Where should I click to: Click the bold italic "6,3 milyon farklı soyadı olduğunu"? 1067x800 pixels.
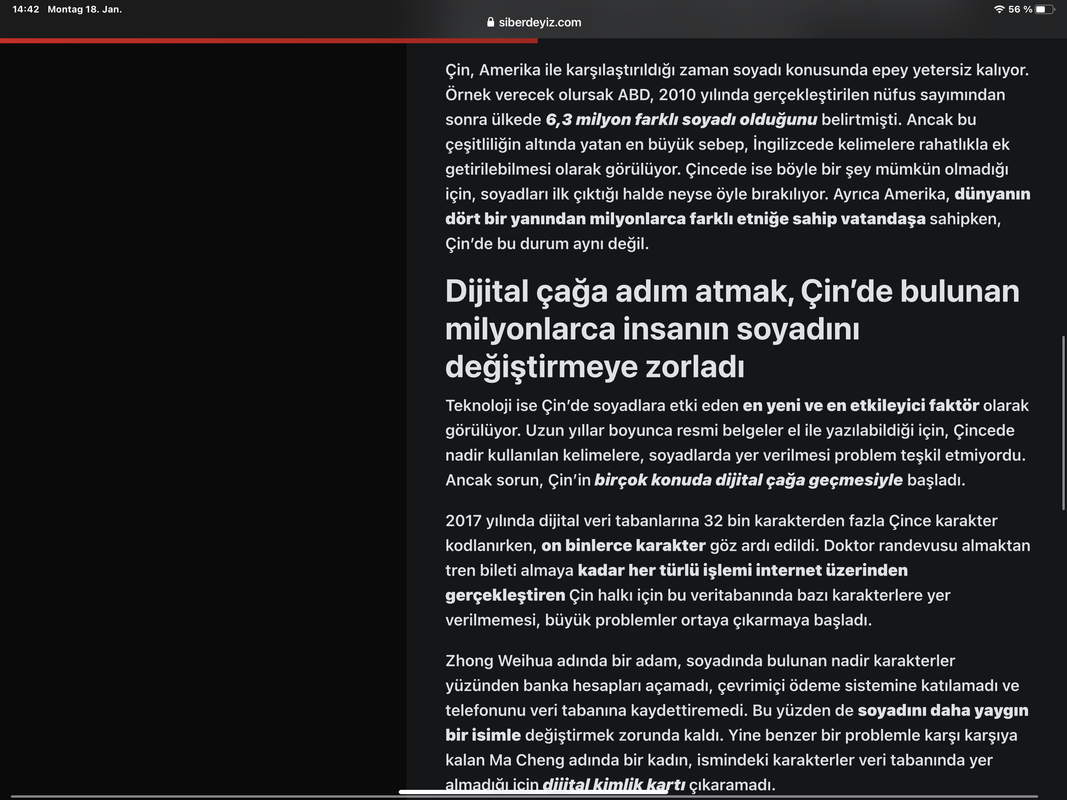[x=681, y=120]
